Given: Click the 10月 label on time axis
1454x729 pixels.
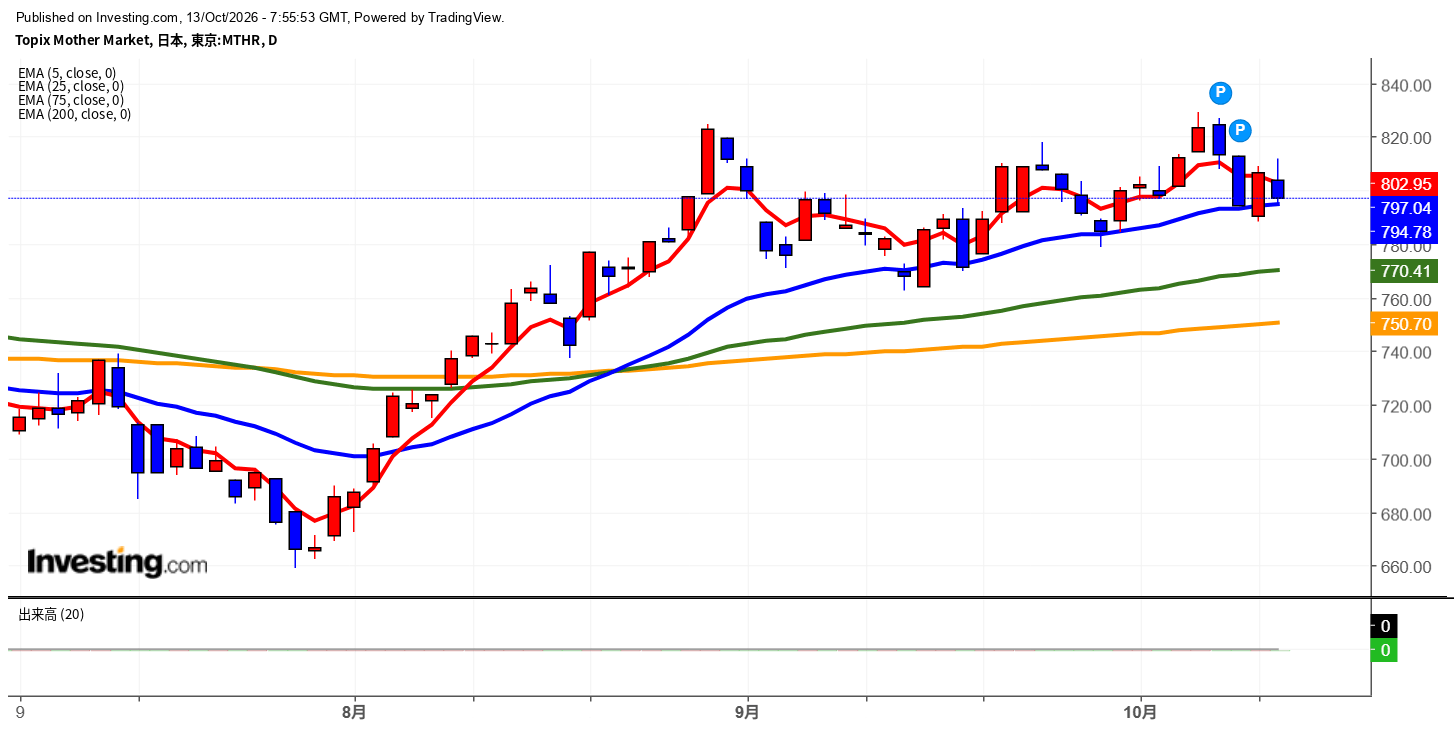Looking at the screenshot, I should pyautogui.click(x=1141, y=713).
